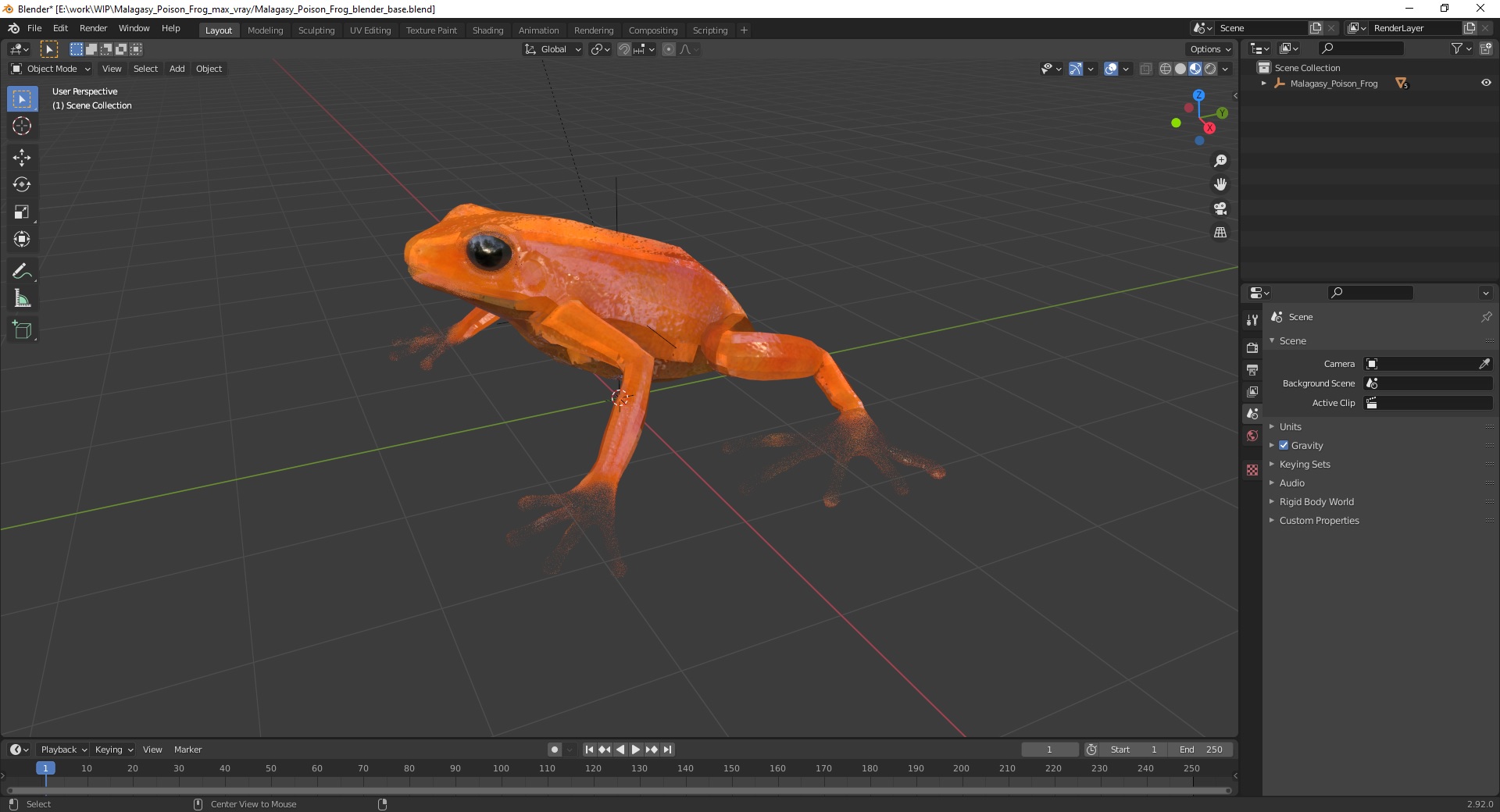Click End frame 250 field

pos(1202,750)
